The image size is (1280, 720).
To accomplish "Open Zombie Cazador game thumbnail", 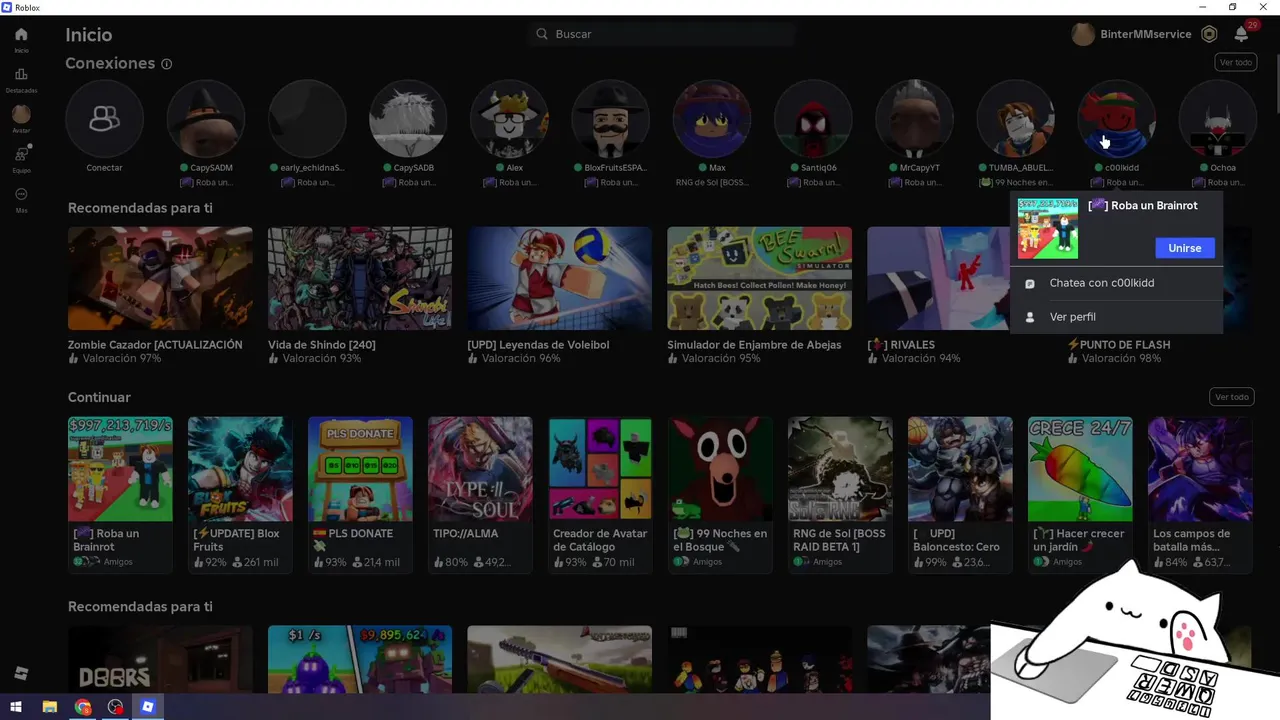I will click(160, 278).
